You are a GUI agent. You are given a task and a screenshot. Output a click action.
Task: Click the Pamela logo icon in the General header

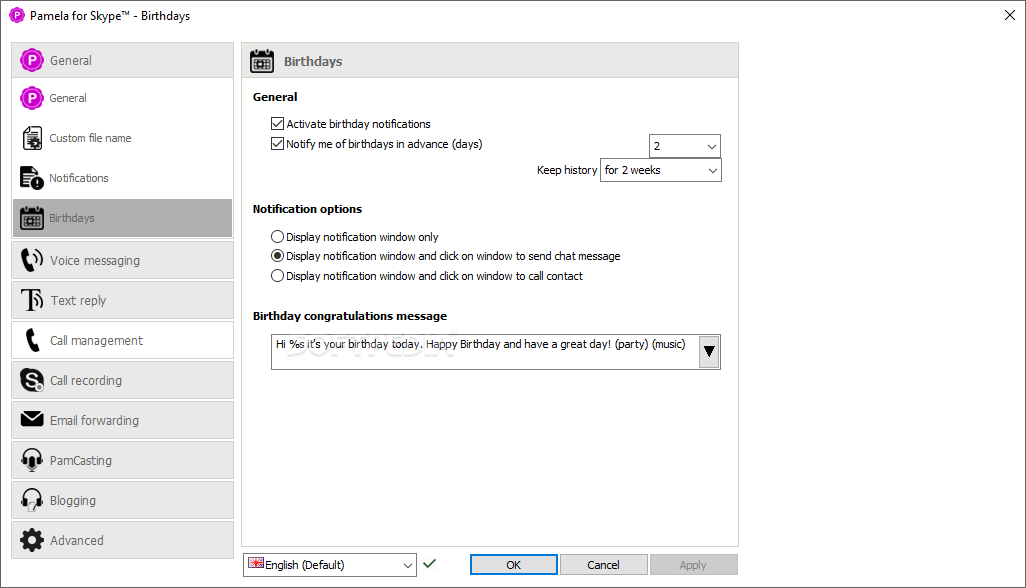pos(31,60)
